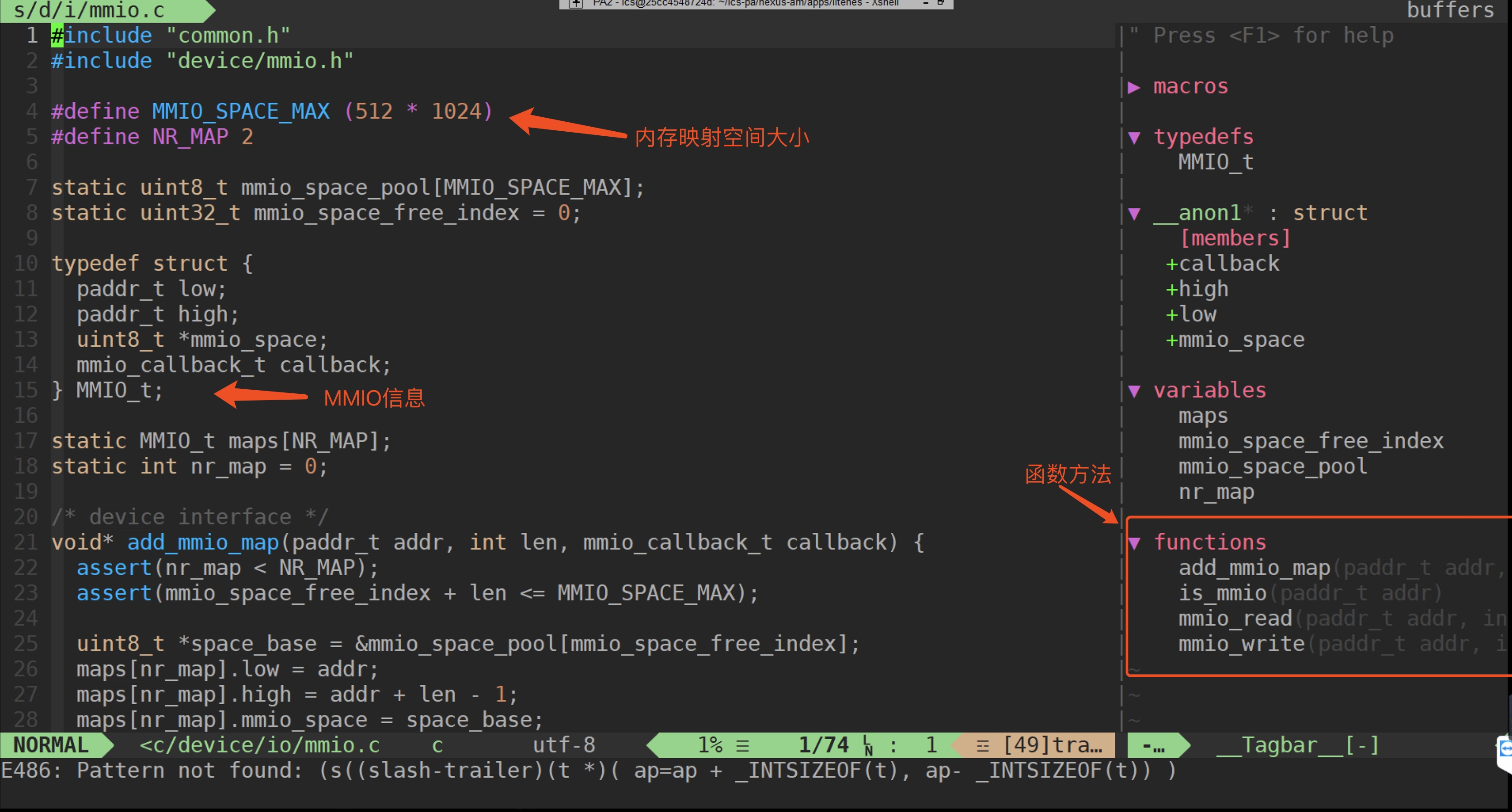Viewport: 1512px width, 812px height.
Task: Select mmio_space_pool under variables
Action: [x=1272, y=466]
